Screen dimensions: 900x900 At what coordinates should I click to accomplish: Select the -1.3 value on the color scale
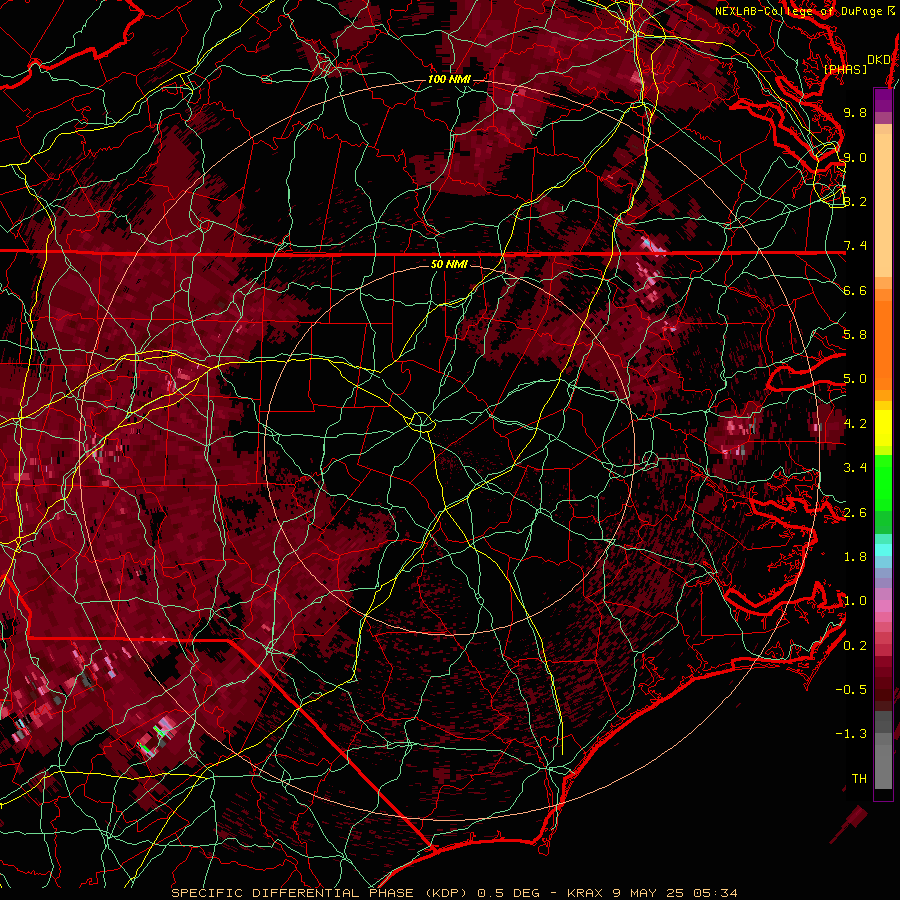tap(851, 734)
